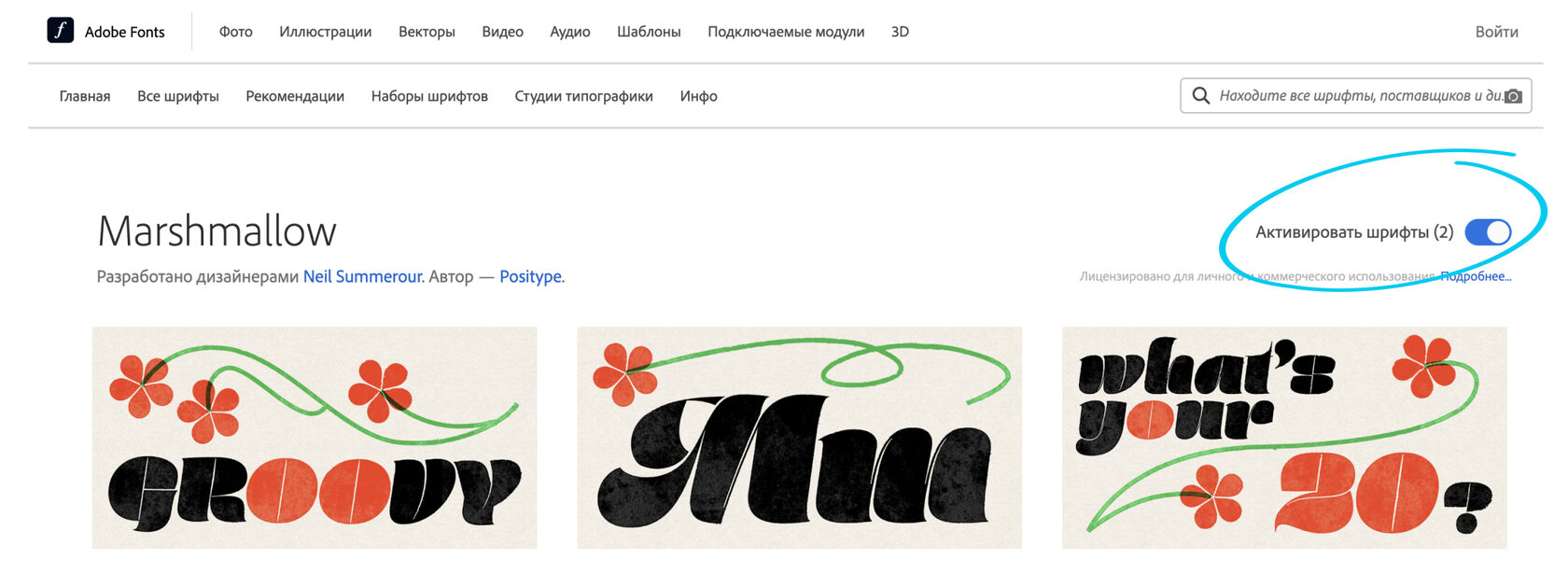1568x573 pixels.
Task: Open the Фото menu item
Action: tap(235, 32)
